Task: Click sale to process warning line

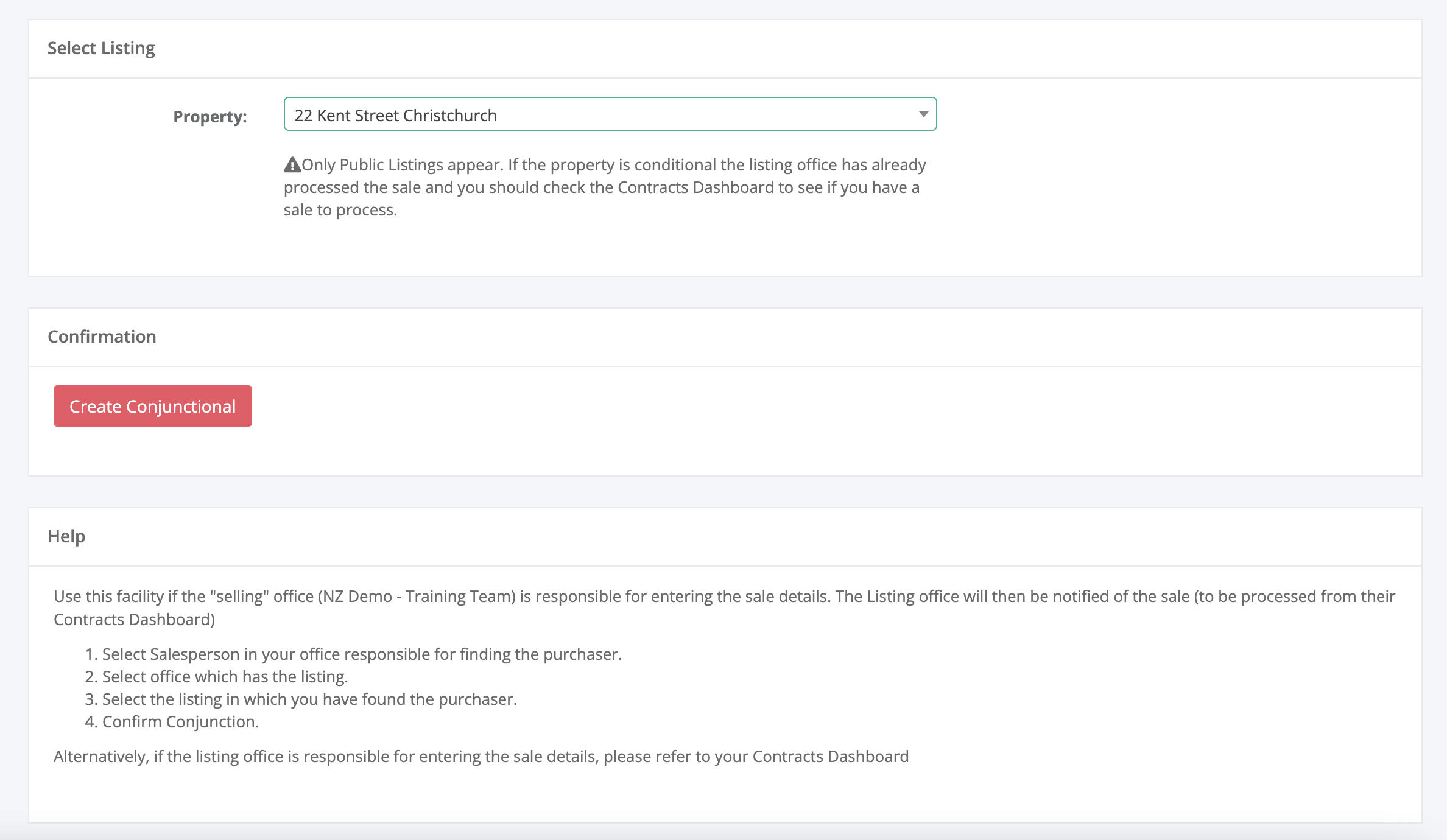Action: click(340, 210)
